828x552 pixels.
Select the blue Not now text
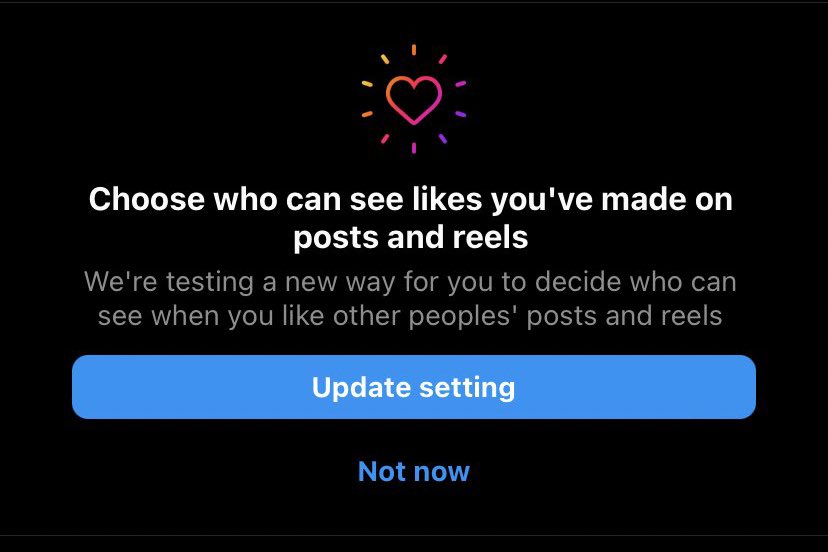coord(414,471)
